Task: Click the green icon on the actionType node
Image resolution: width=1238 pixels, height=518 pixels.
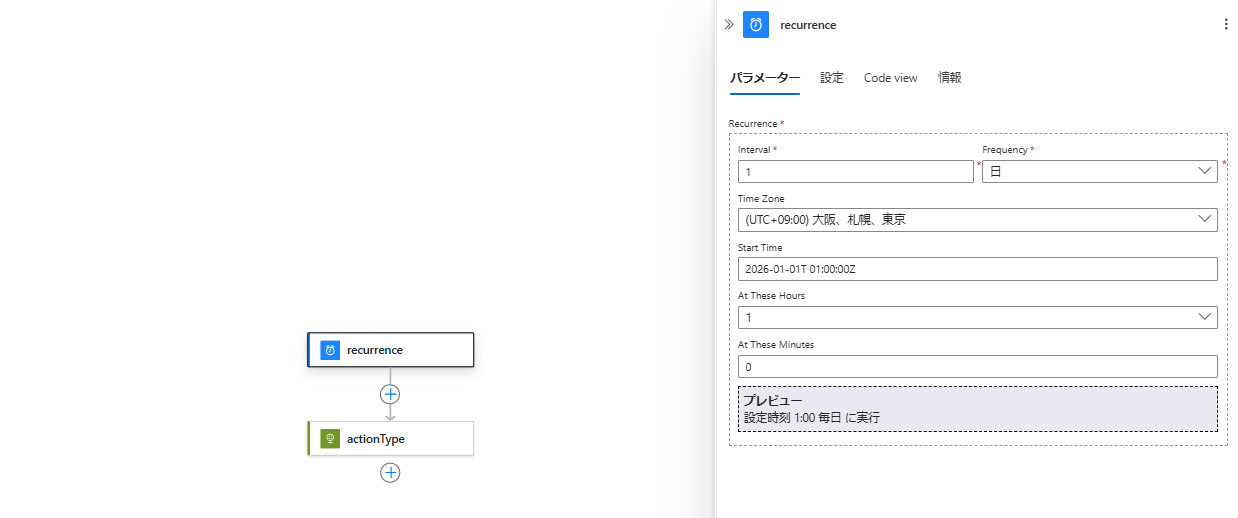Action: pos(330,438)
